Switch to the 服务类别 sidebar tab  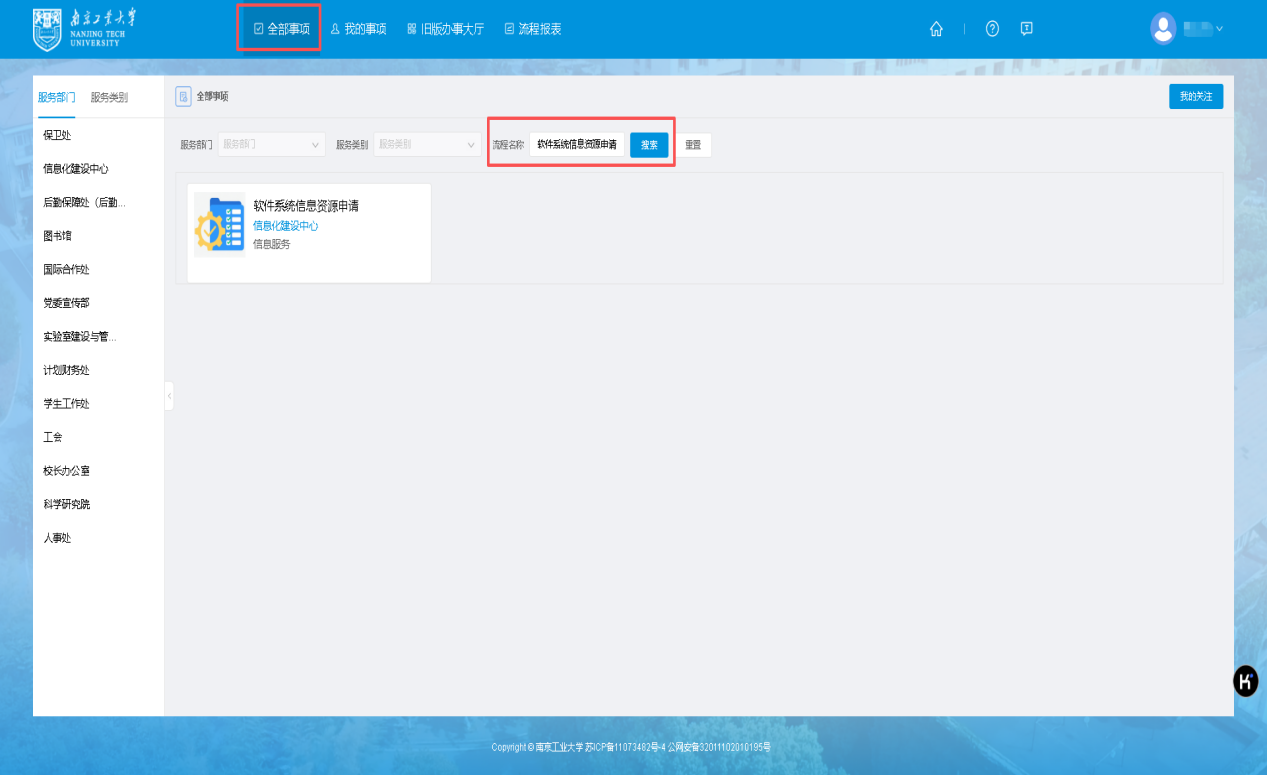coord(109,97)
